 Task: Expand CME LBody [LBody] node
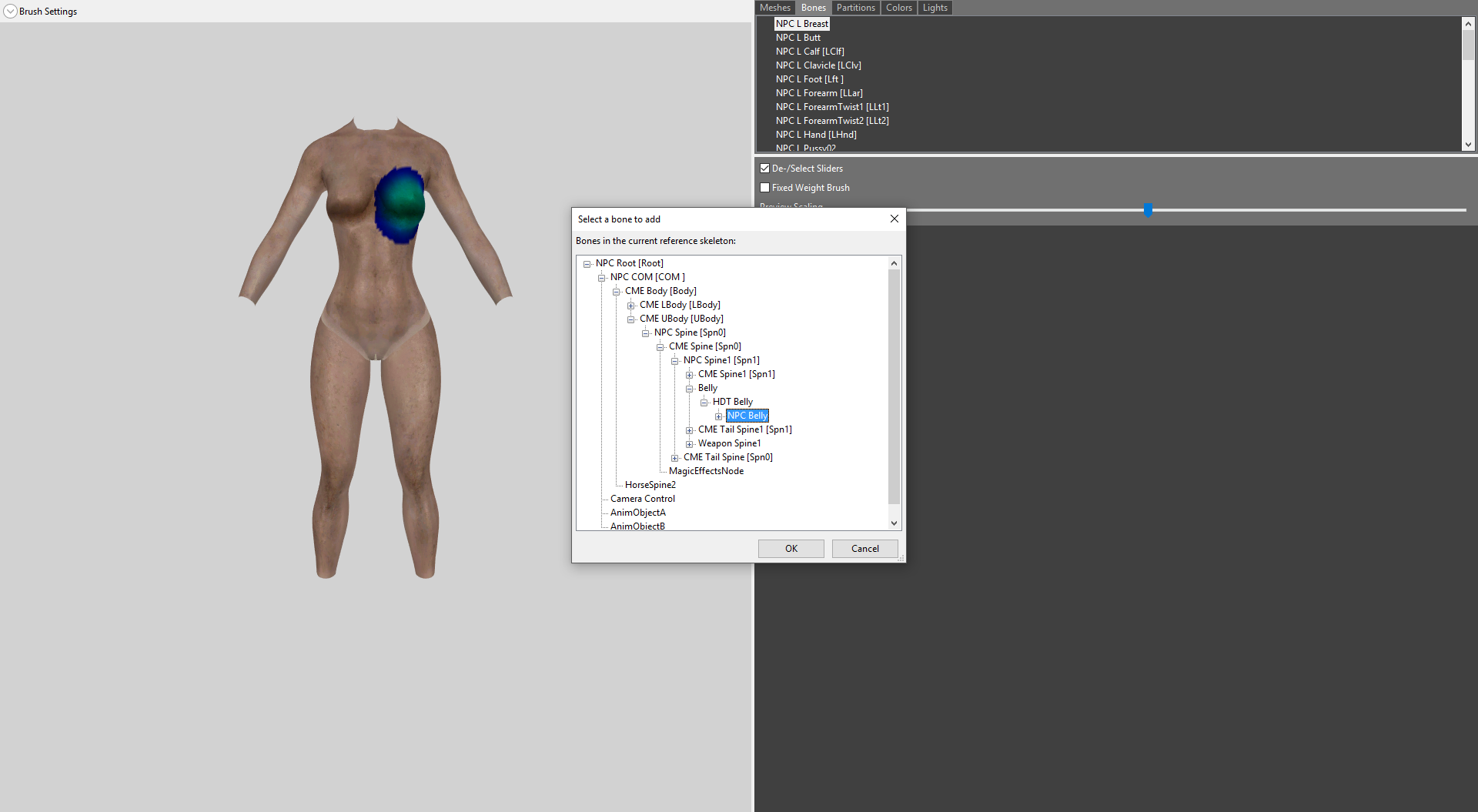(x=631, y=306)
